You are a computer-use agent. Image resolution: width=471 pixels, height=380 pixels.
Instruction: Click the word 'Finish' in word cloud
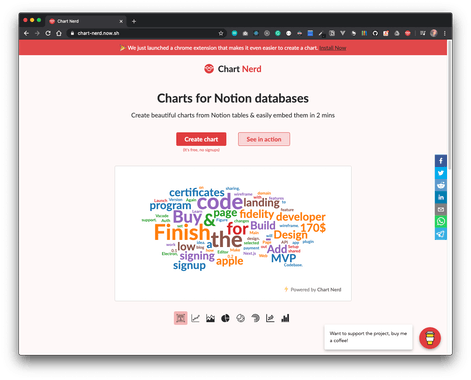coord(182,232)
